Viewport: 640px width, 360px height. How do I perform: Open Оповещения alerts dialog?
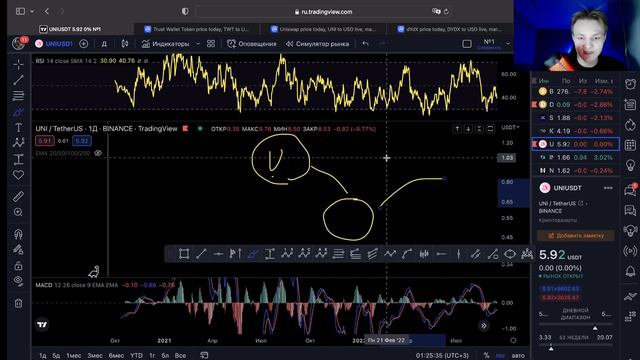252,44
